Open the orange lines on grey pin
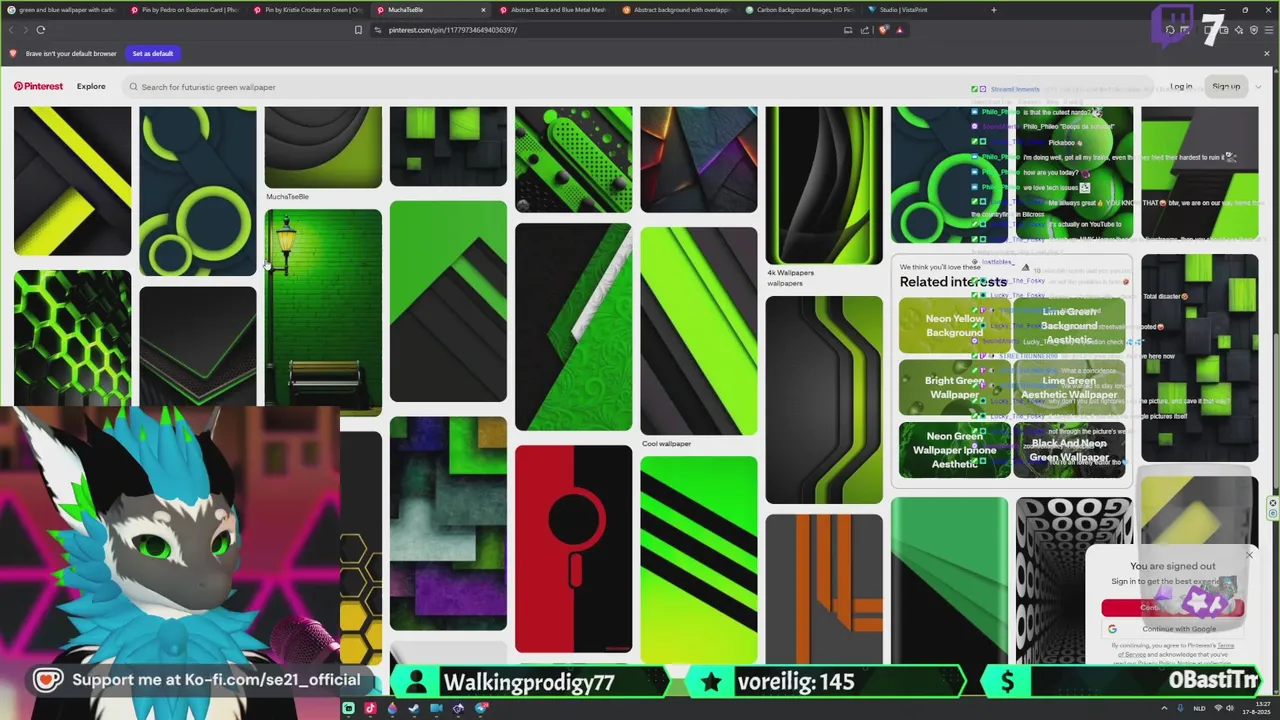 click(x=824, y=590)
